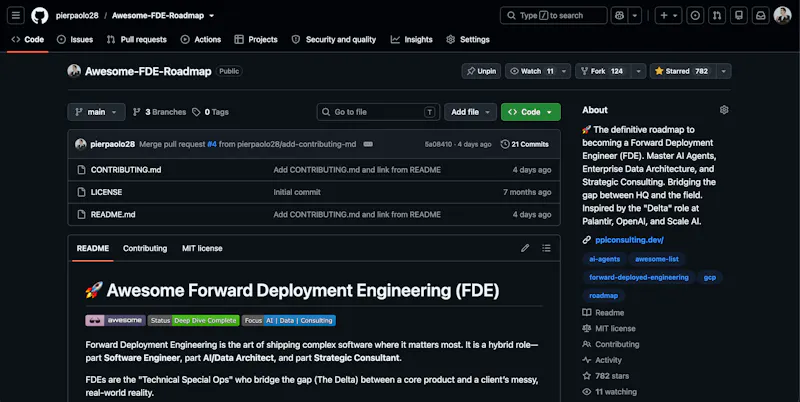Click the gcp topic tag
The width and height of the screenshot is (800, 402).
710,277
